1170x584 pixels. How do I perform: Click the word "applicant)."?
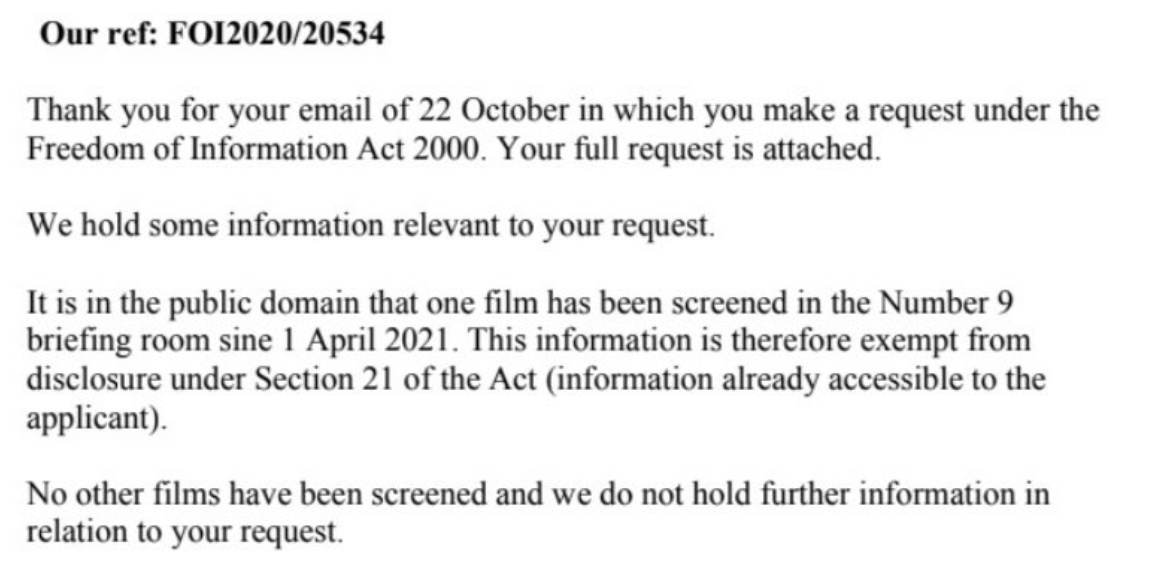pyautogui.click(x=96, y=419)
